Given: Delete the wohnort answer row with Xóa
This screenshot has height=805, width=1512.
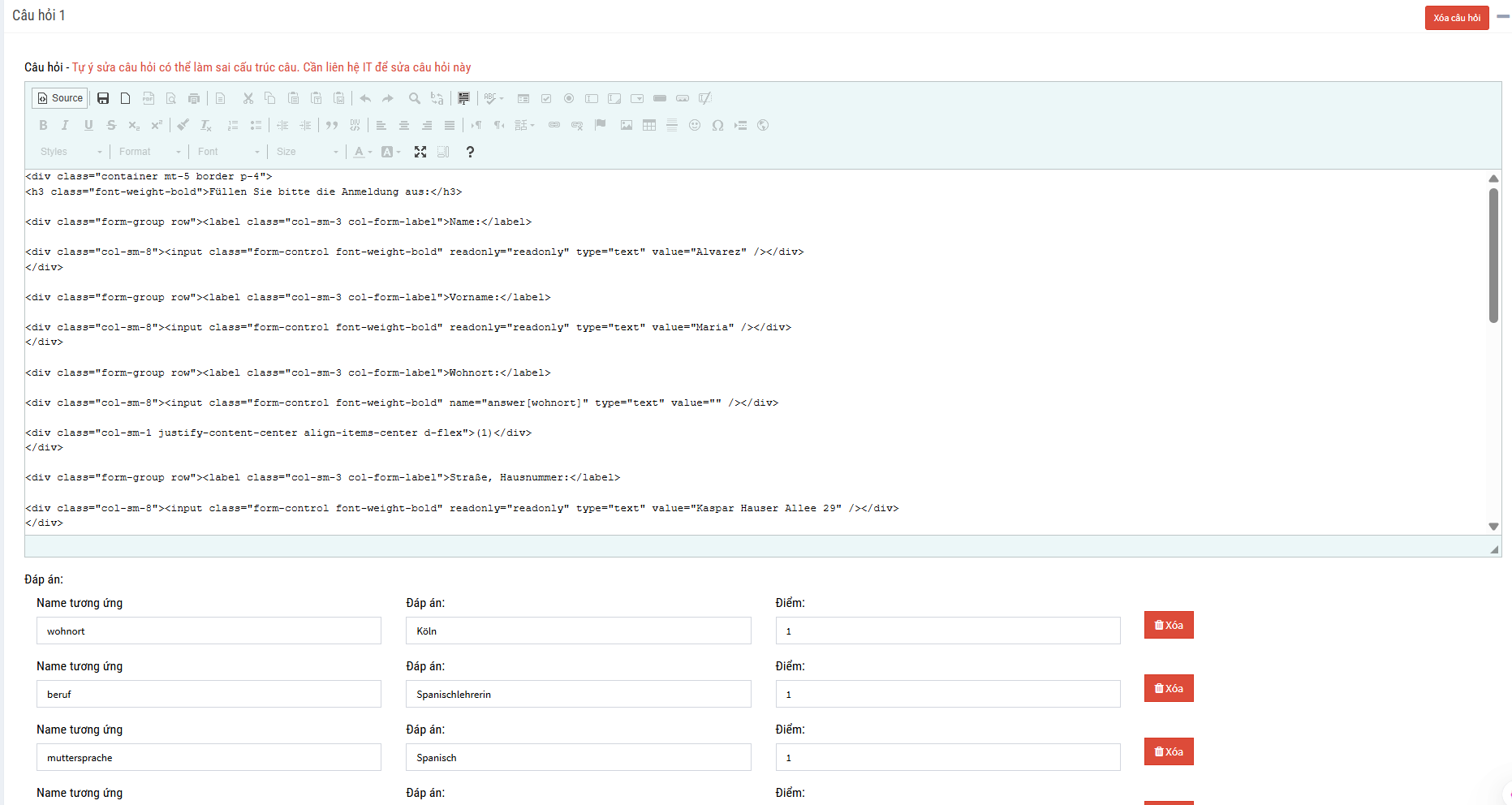Looking at the screenshot, I should (1168, 625).
